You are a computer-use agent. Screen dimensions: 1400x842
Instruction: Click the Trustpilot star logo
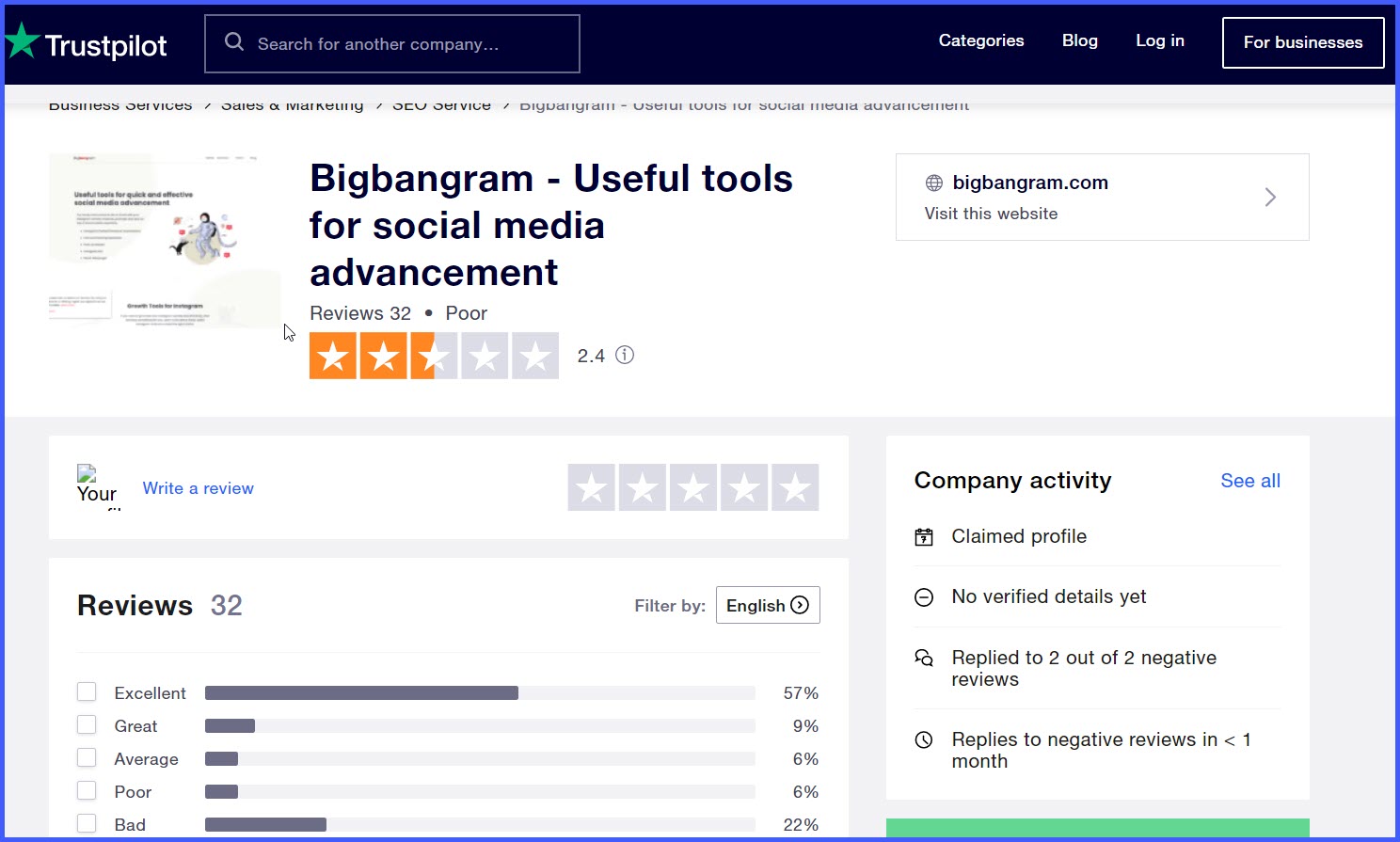[23, 41]
